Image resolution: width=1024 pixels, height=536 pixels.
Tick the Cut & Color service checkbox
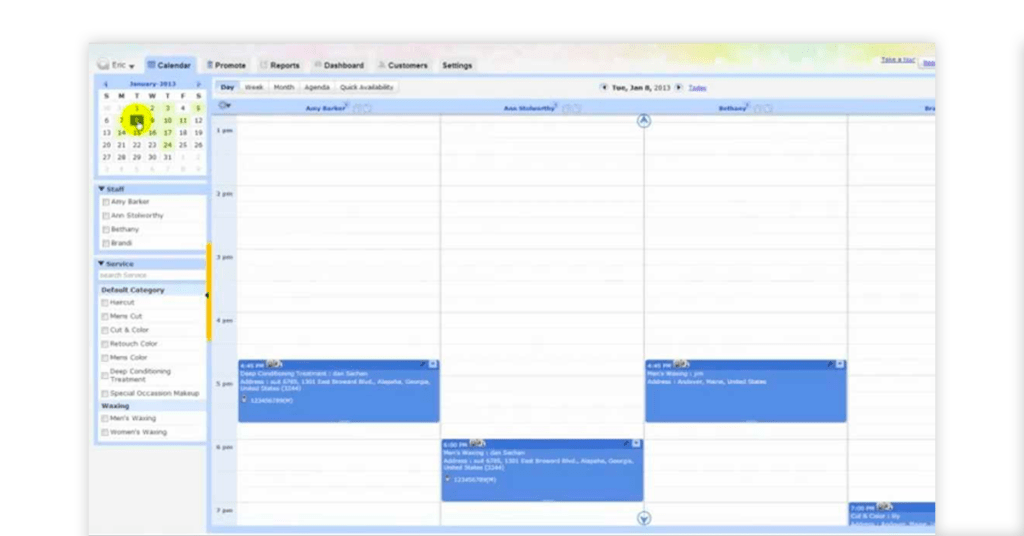coord(104,330)
